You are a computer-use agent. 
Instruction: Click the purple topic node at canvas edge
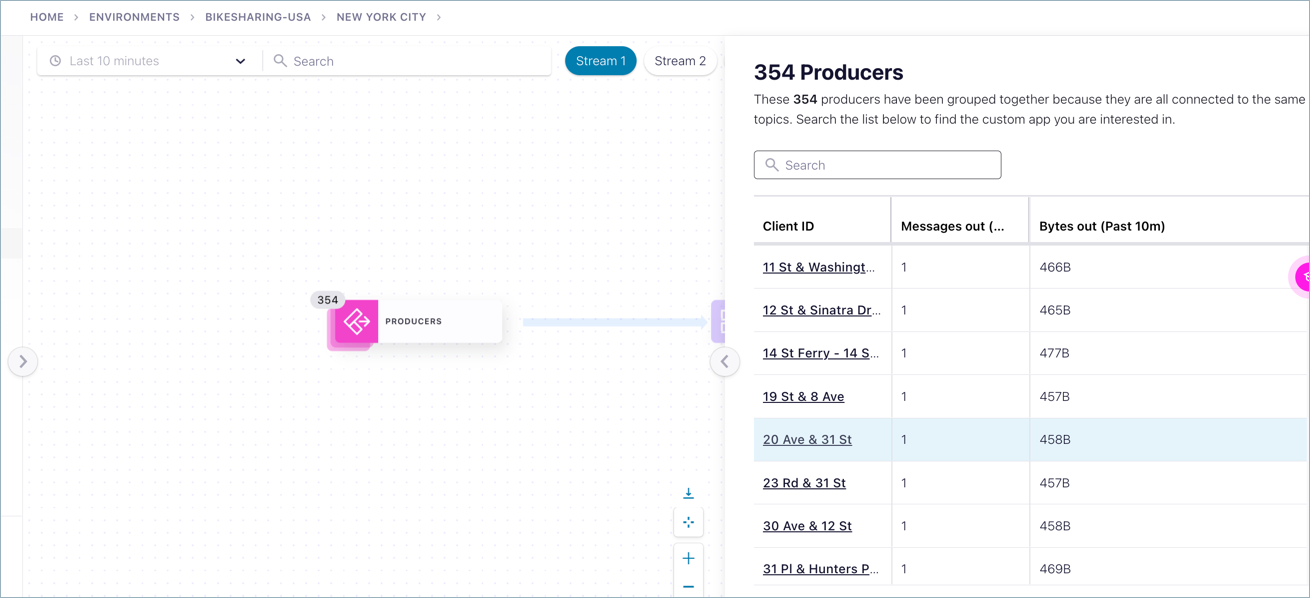(718, 321)
